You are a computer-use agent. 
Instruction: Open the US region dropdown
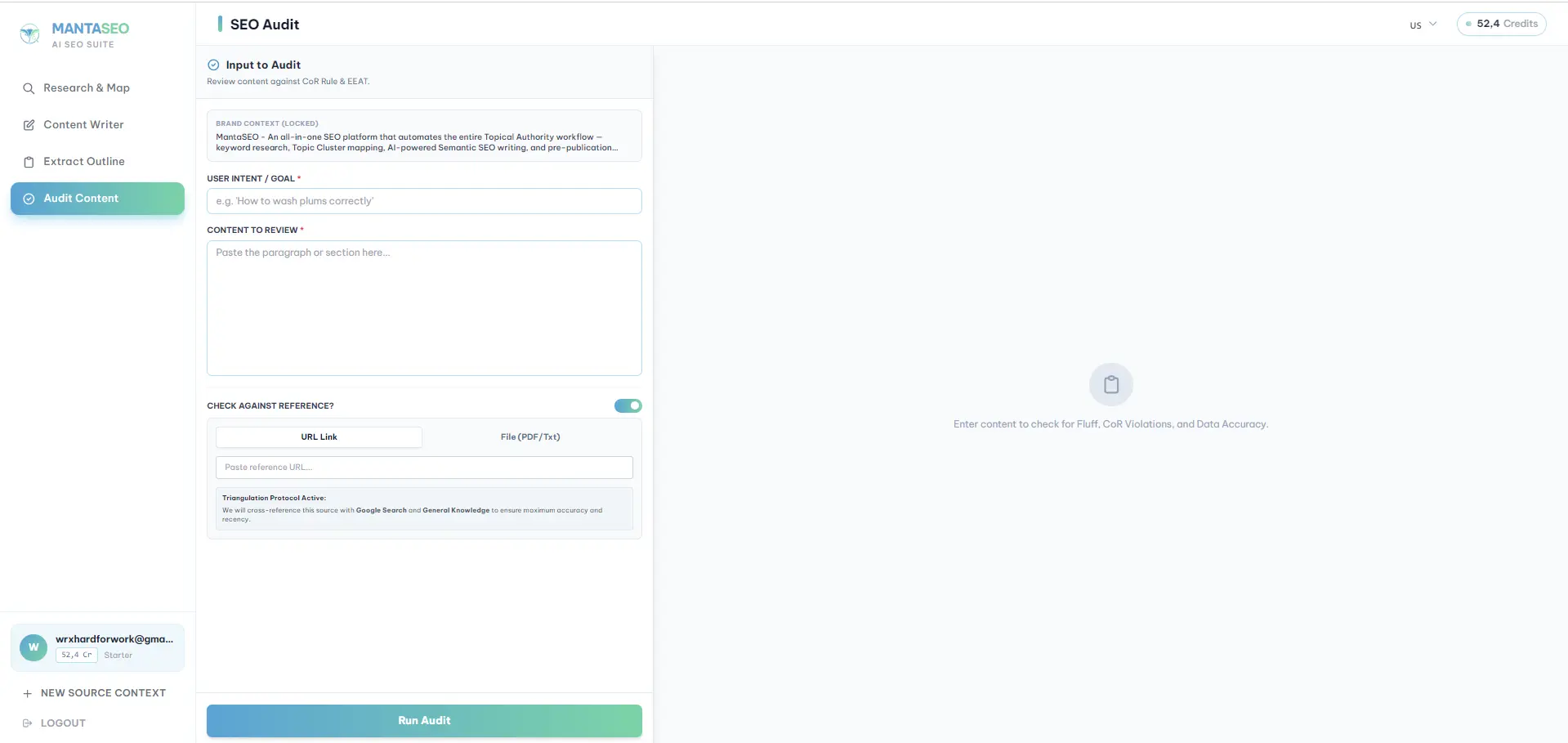[x=1422, y=24]
